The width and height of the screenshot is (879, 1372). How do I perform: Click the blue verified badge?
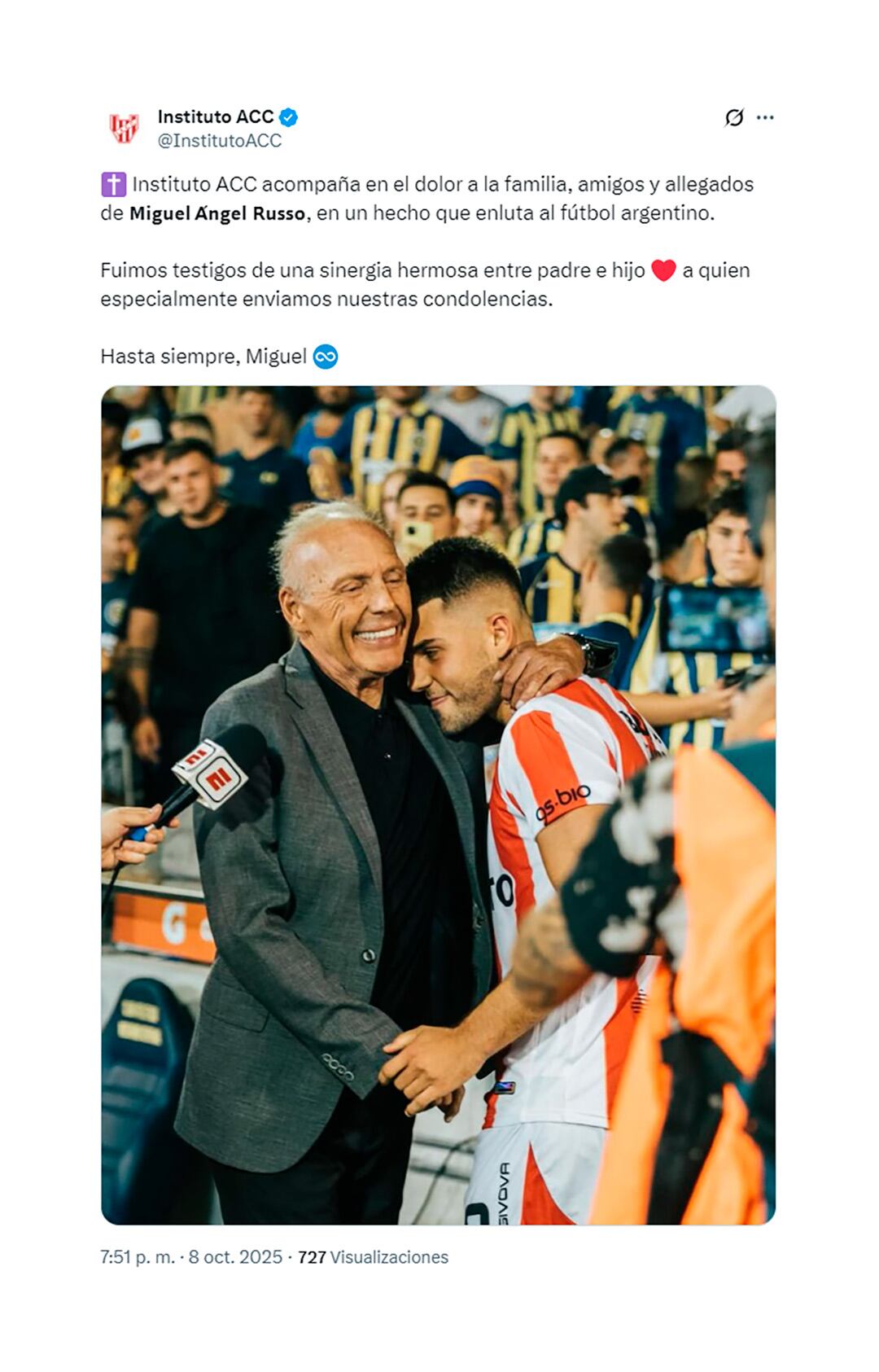(x=288, y=117)
